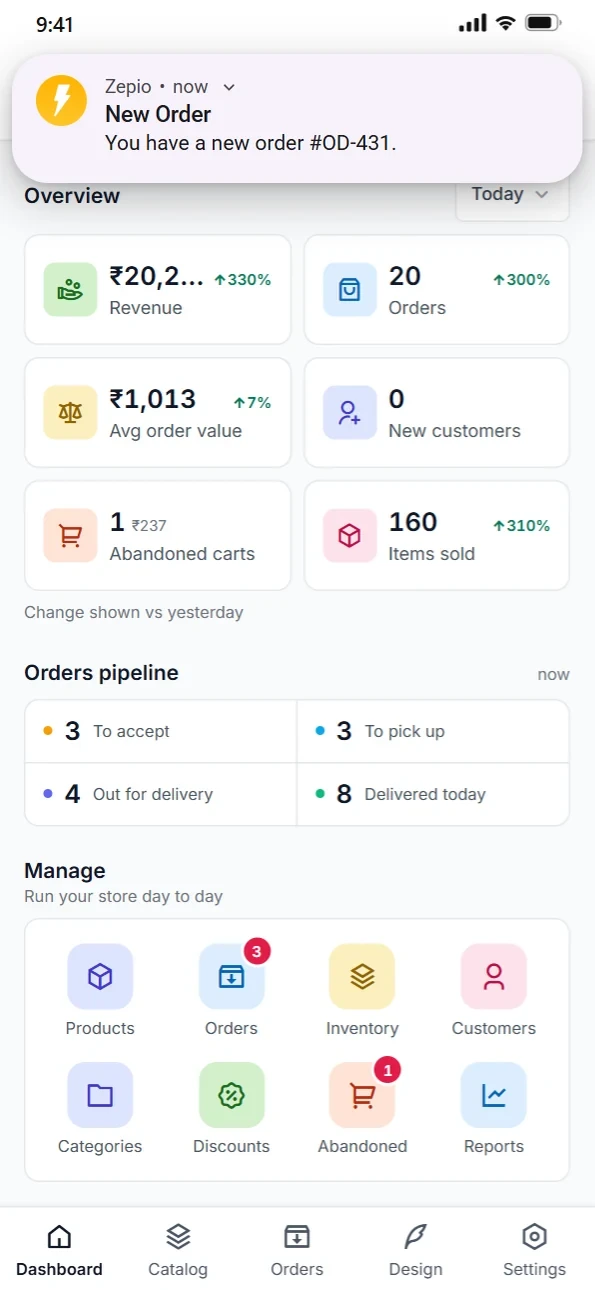This screenshot has height=1290, width=595.
Task: Tap the 7% avg order change indicator
Action: (x=252, y=403)
